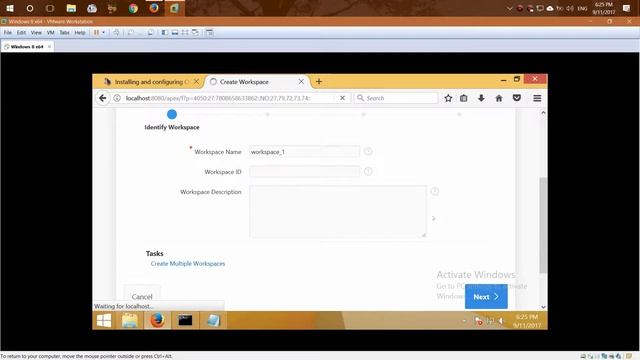640x360 pixels.
Task: Click the Firefox Search box
Action: coord(396,98)
